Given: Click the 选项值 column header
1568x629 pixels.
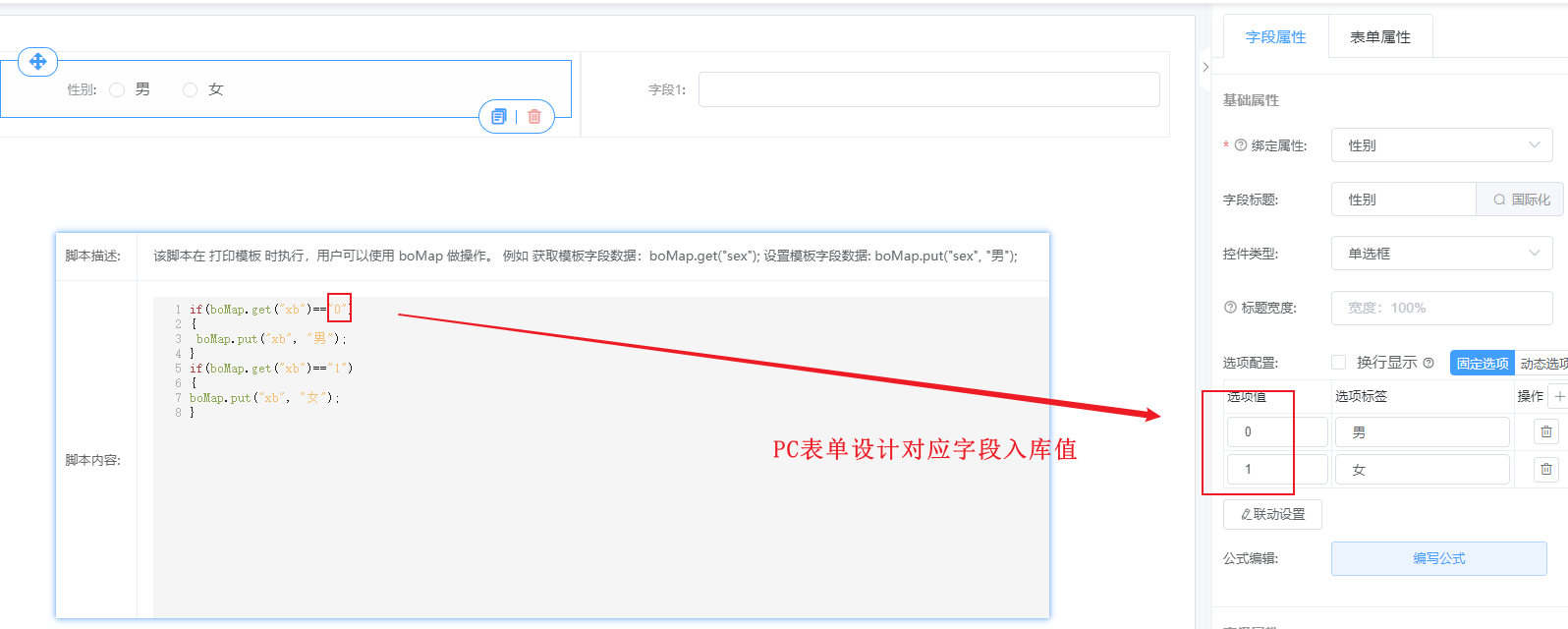Looking at the screenshot, I should pyautogui.click(x=1247, y=396).
